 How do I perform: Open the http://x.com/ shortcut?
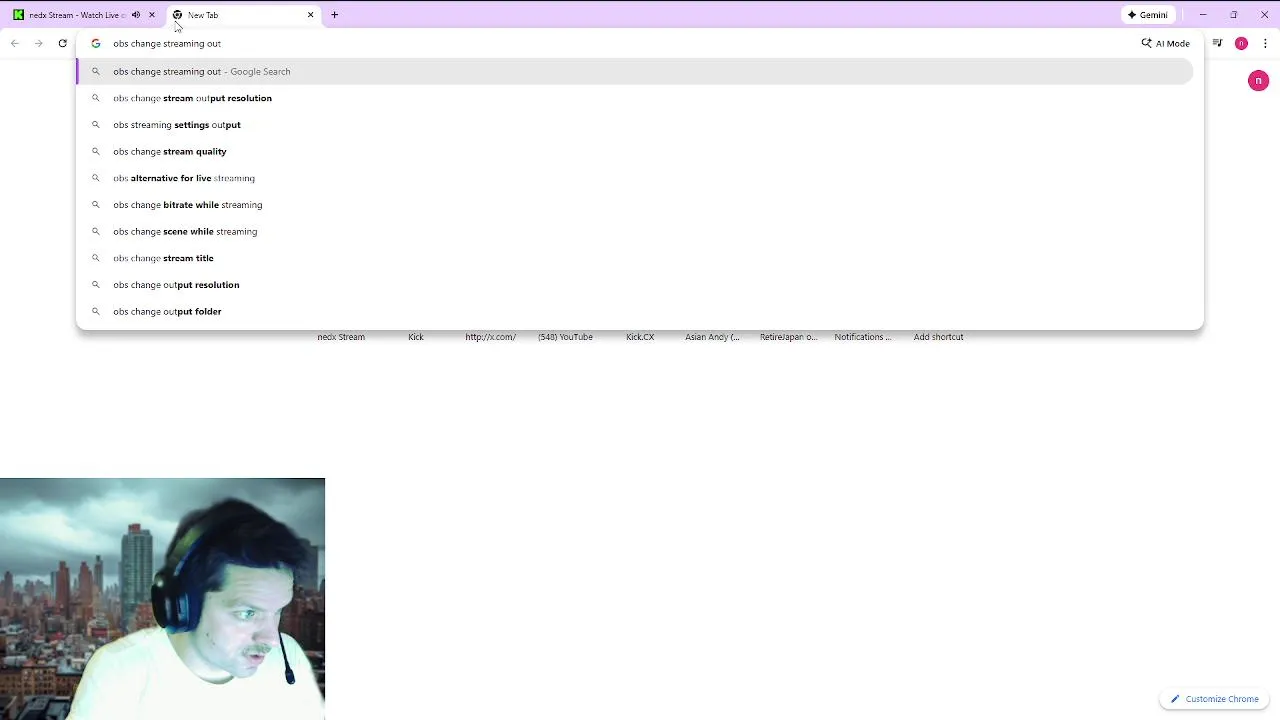(x=491, y=337)
